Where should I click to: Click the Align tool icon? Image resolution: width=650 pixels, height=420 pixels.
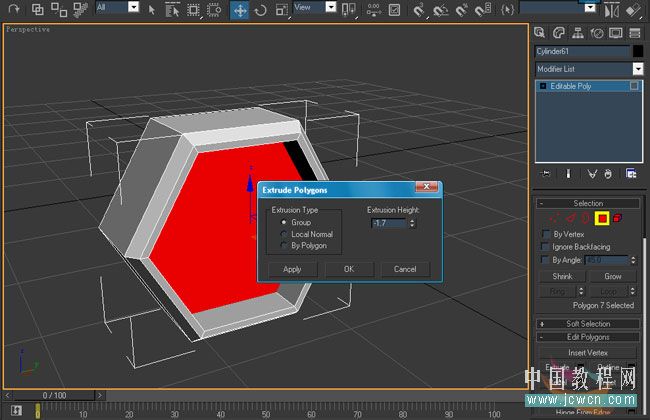[633, 10]
